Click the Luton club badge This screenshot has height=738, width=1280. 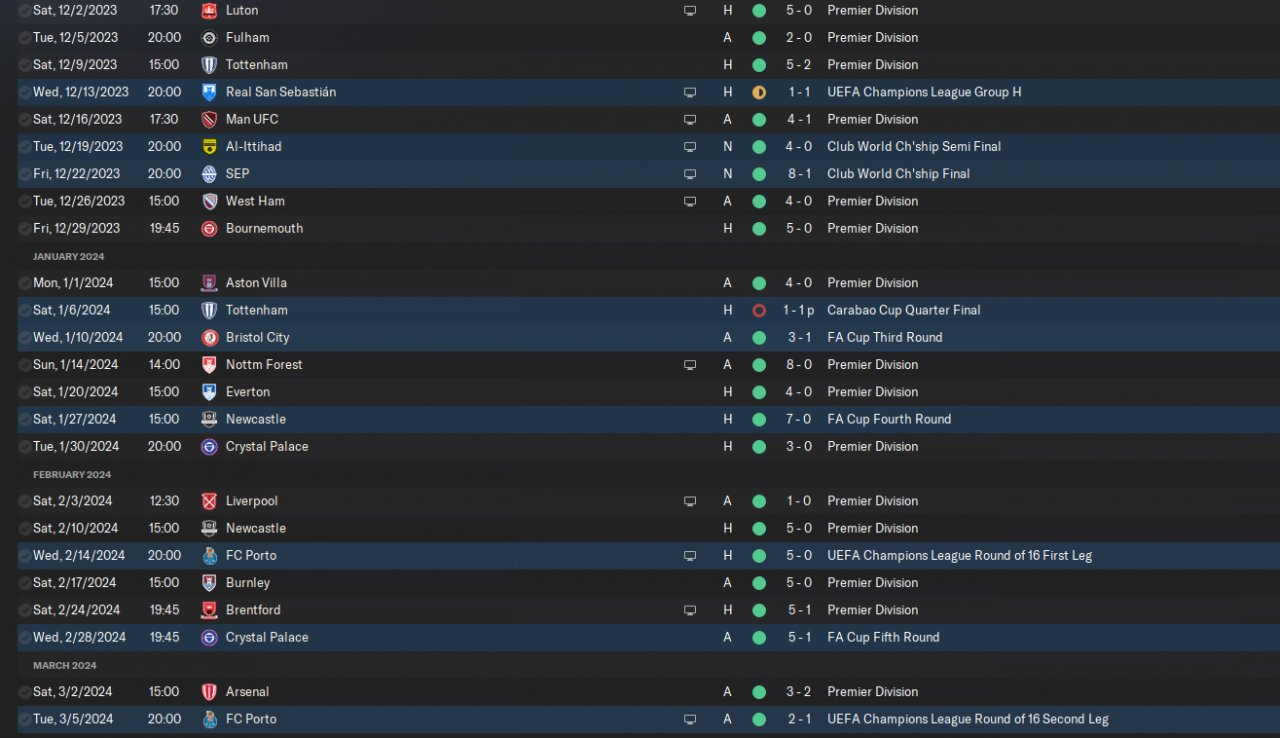point(209,10)
